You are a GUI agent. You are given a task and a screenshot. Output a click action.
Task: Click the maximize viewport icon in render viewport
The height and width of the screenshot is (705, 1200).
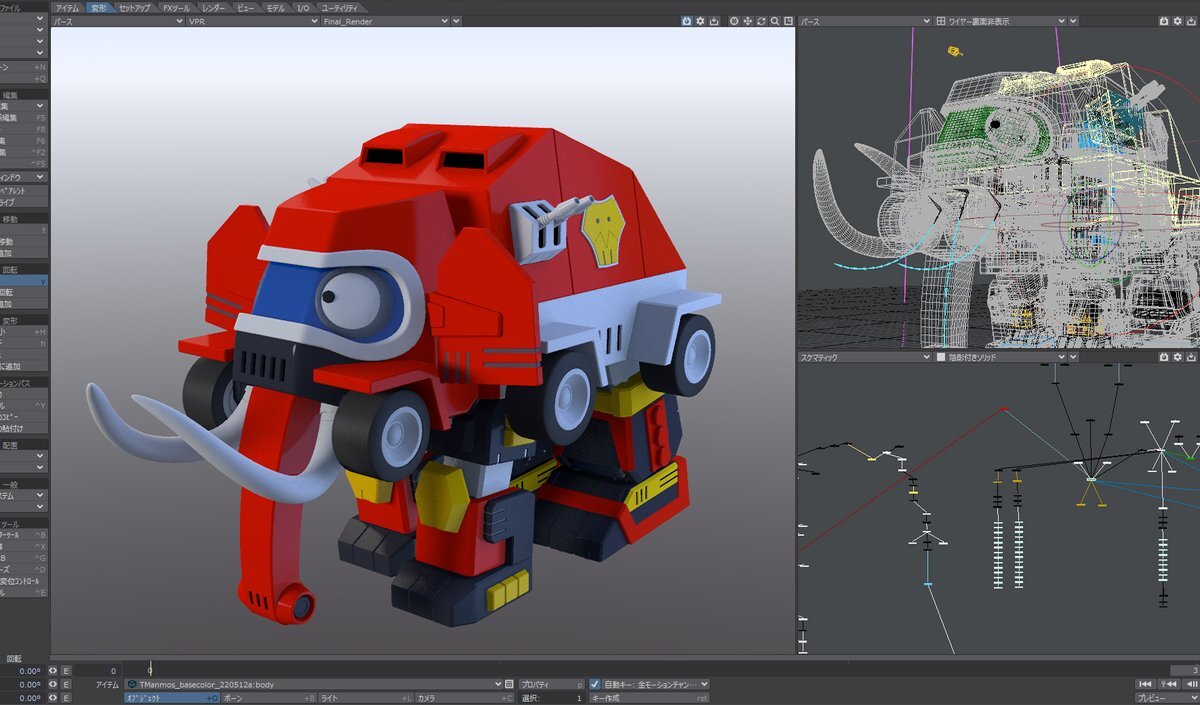point(788,21)
